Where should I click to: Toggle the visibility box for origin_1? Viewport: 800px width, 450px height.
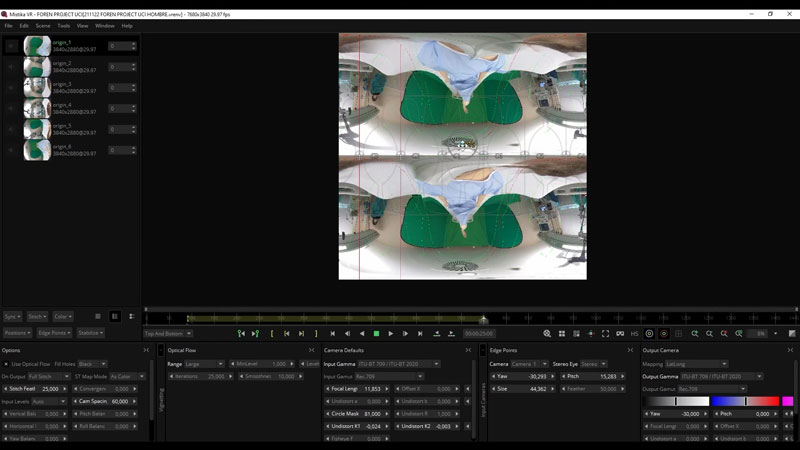tap(11, 46)
